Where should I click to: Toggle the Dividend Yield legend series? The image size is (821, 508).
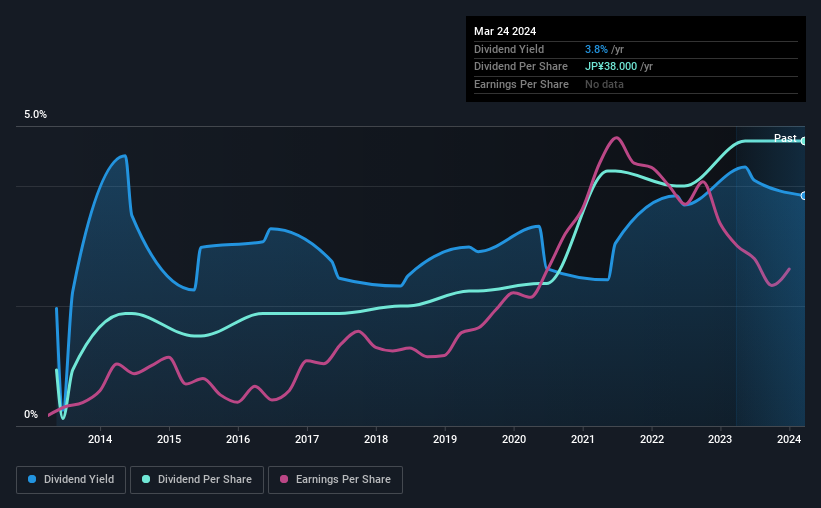pos(72,480)
